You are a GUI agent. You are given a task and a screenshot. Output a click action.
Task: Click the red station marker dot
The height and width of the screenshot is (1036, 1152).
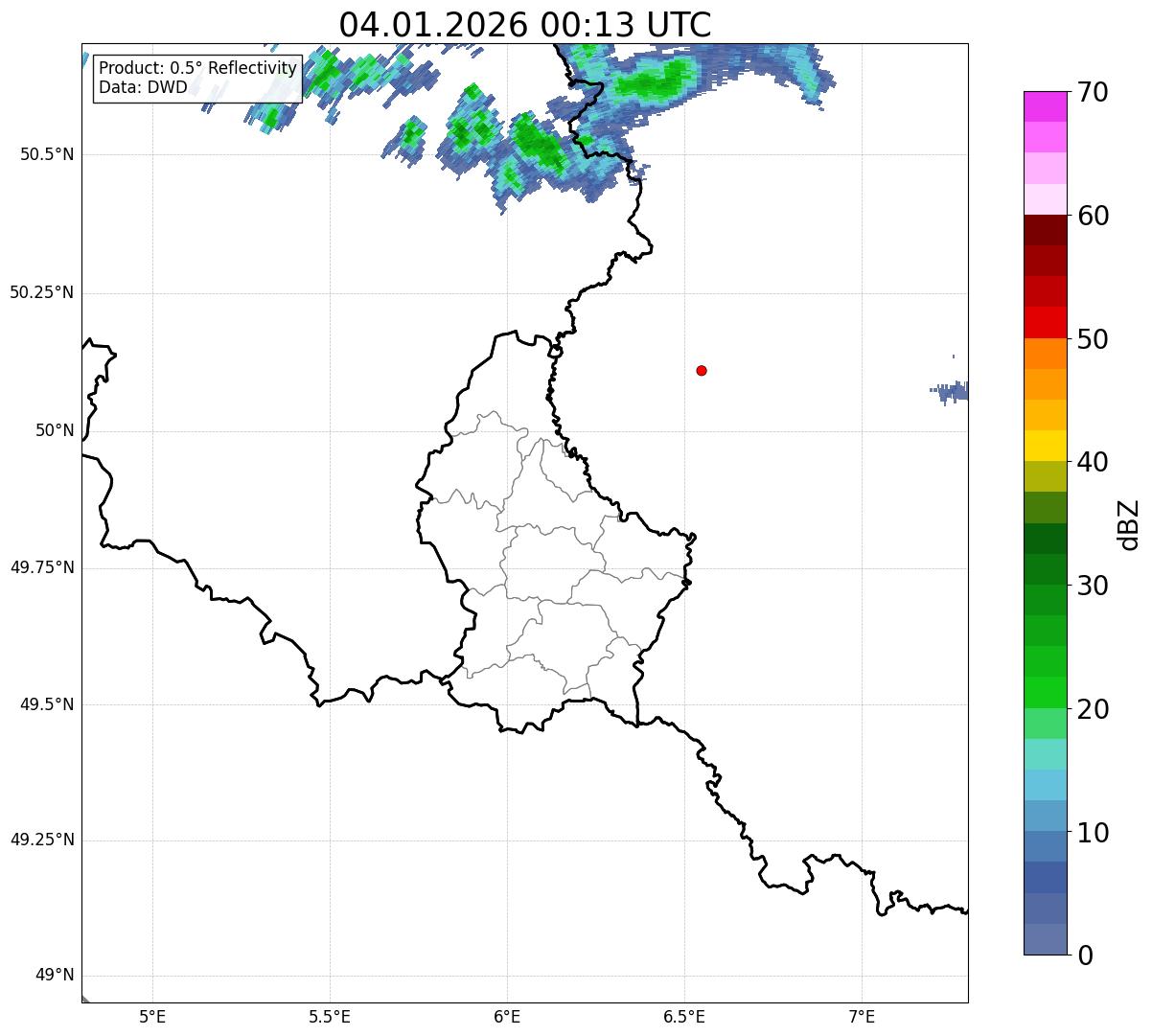(x=702, y=370)
